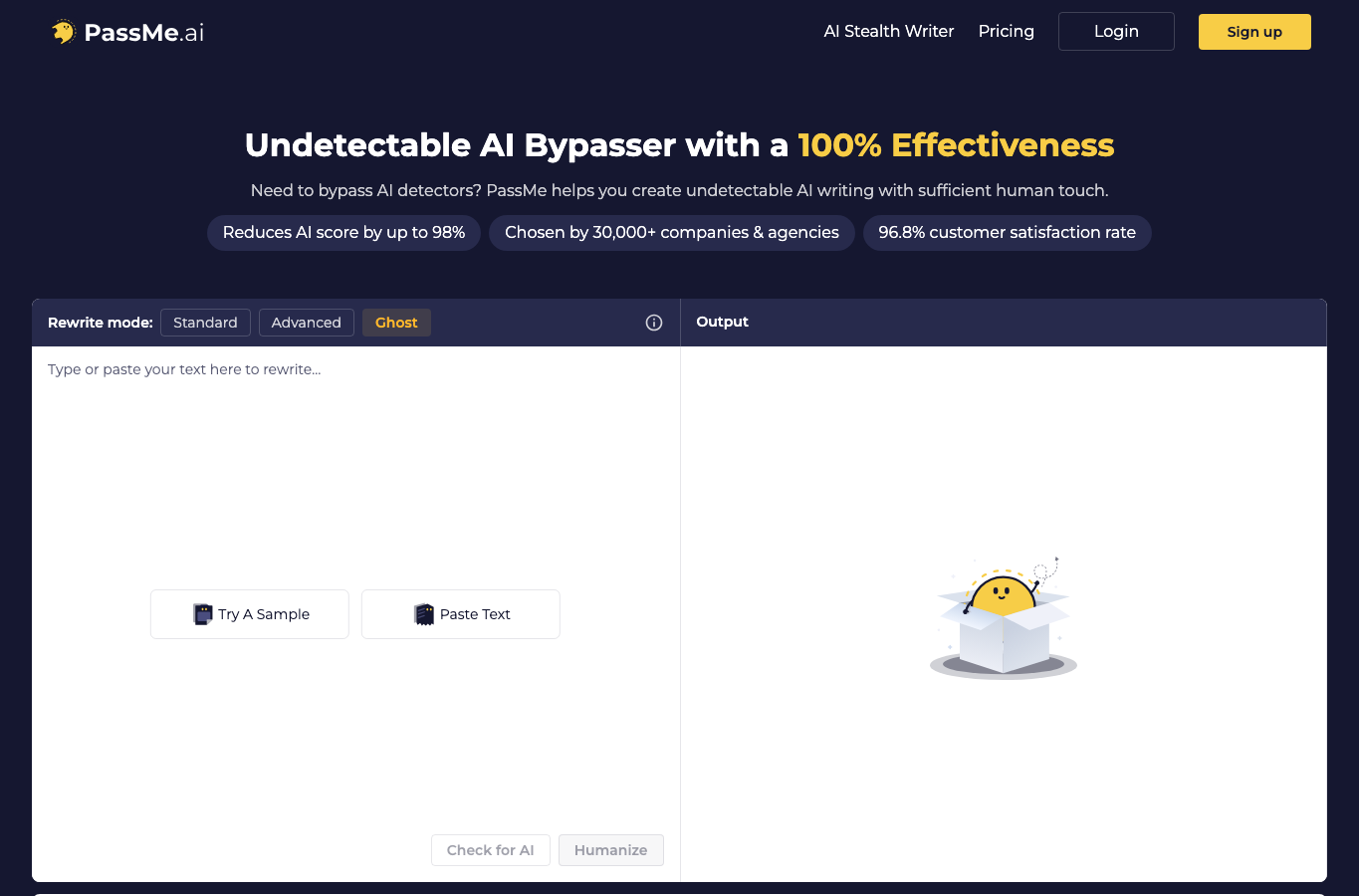
Task: Click the Paste Text button
Action: [x=461, y=614]
